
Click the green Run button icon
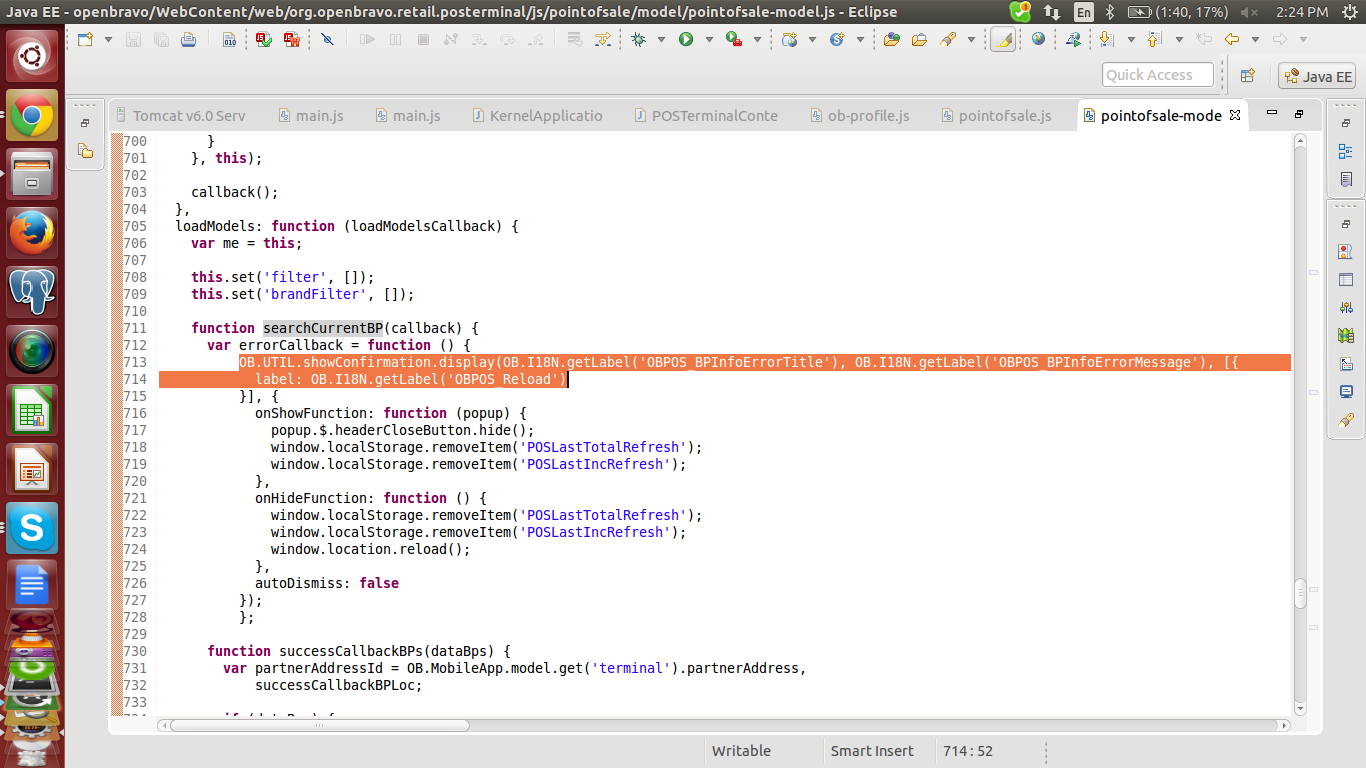point(686,40)
